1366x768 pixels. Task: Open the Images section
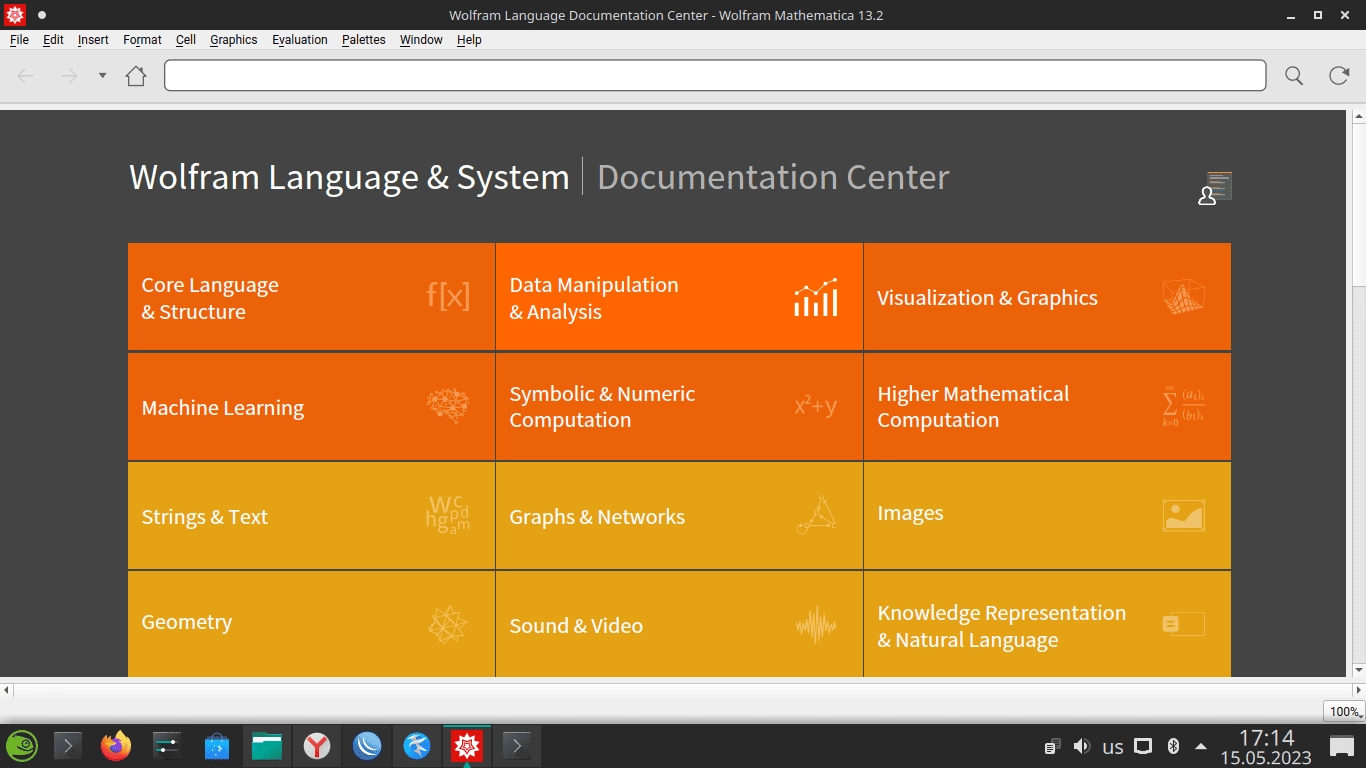coord(1047,516)
